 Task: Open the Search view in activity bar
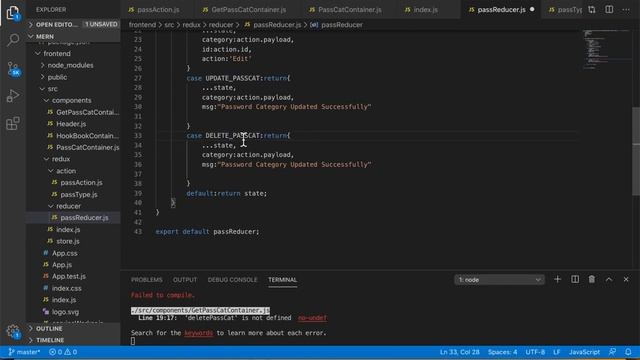[x=13, y=40]
